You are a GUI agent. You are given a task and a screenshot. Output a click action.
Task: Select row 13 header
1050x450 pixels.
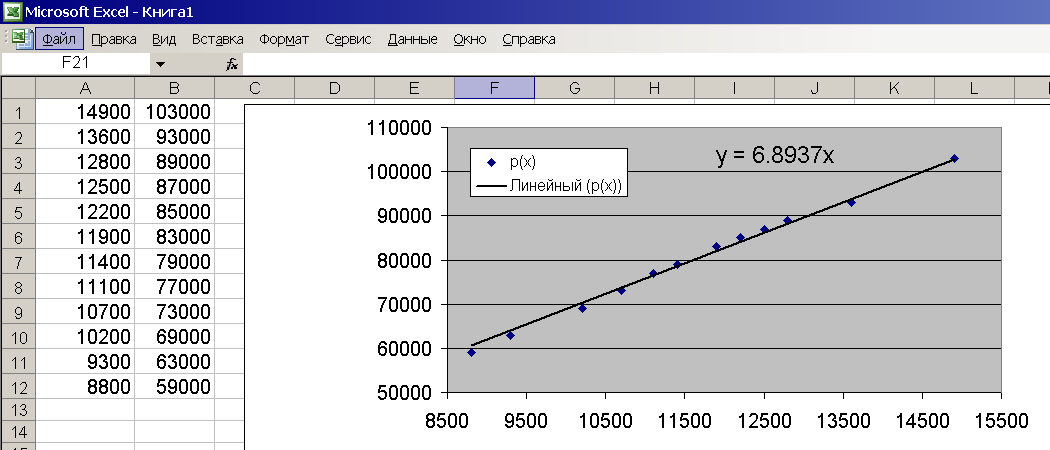(x=18, y=412)
